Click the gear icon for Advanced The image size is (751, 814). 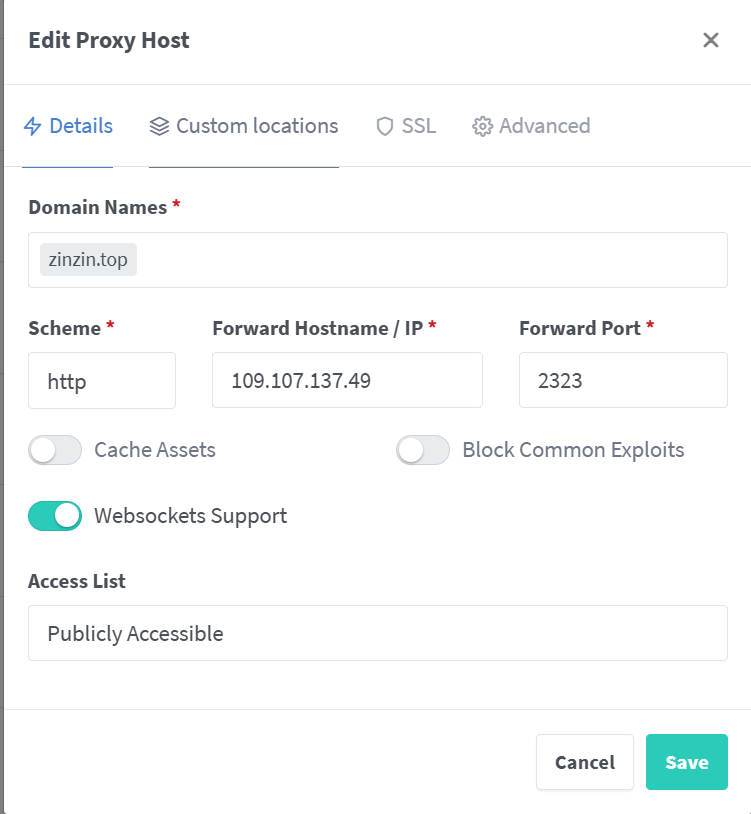click(x=482, y=126)
